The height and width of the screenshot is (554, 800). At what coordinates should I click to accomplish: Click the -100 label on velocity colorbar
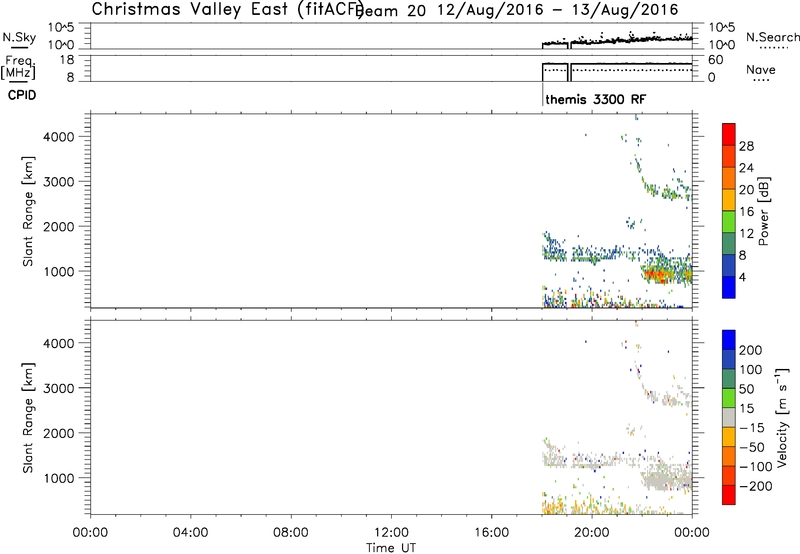click(x=756, y=467)
